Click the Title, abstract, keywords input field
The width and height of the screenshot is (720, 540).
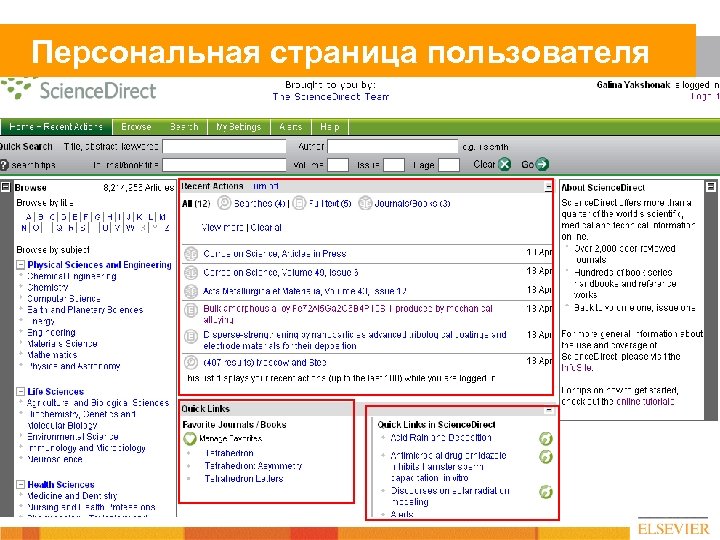(x=225, y=147)
